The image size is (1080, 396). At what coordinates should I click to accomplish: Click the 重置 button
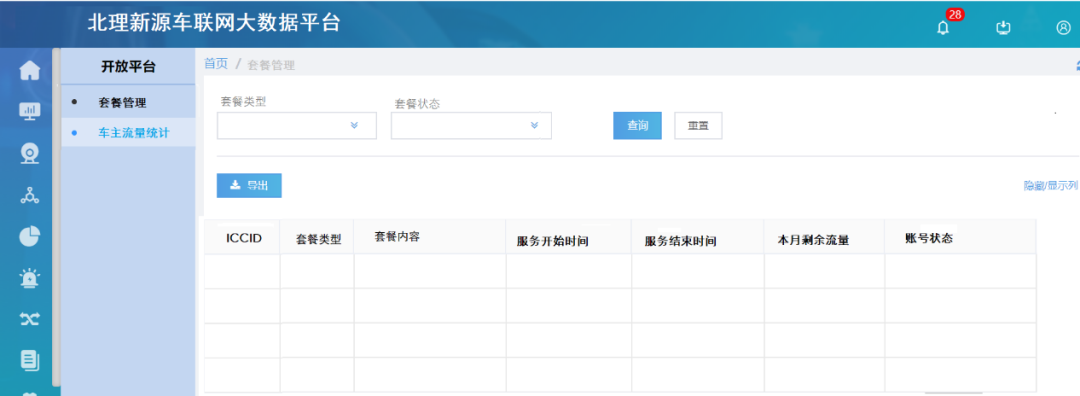[698, 126]
